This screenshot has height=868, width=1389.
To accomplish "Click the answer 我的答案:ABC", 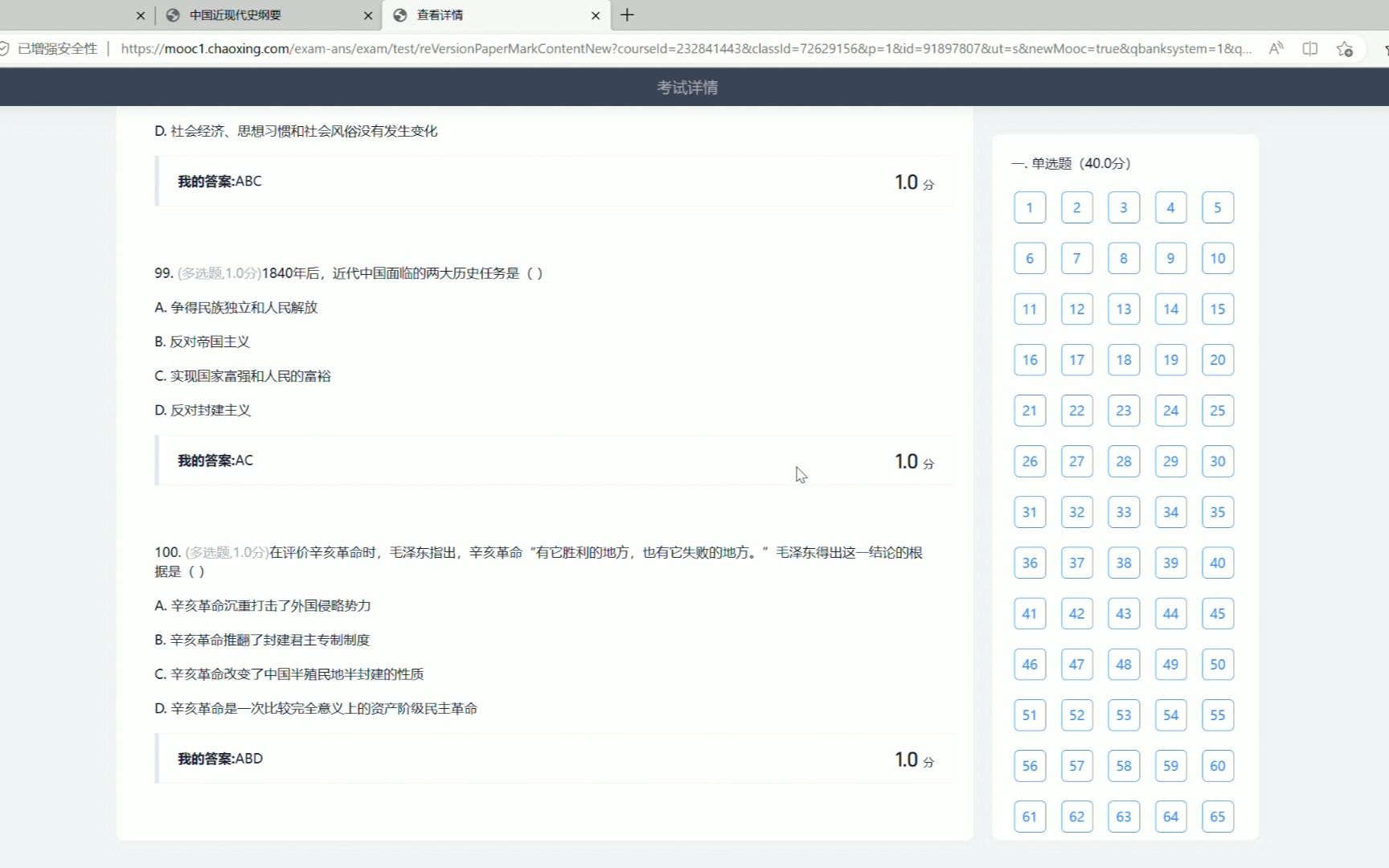I will pyautogui.click(x=219, y=182).
